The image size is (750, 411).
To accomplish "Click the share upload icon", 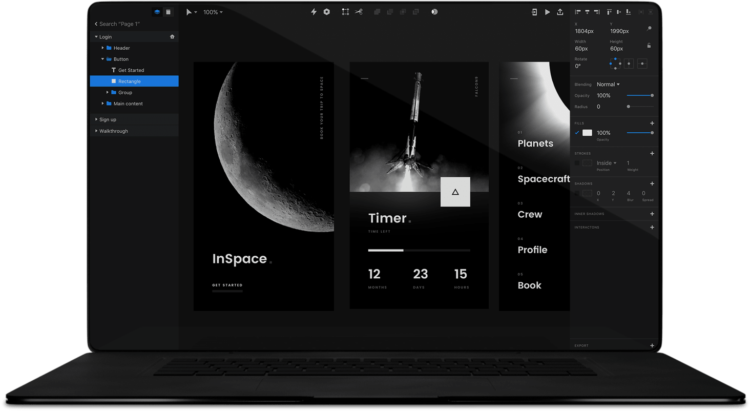I will [560, 12].
